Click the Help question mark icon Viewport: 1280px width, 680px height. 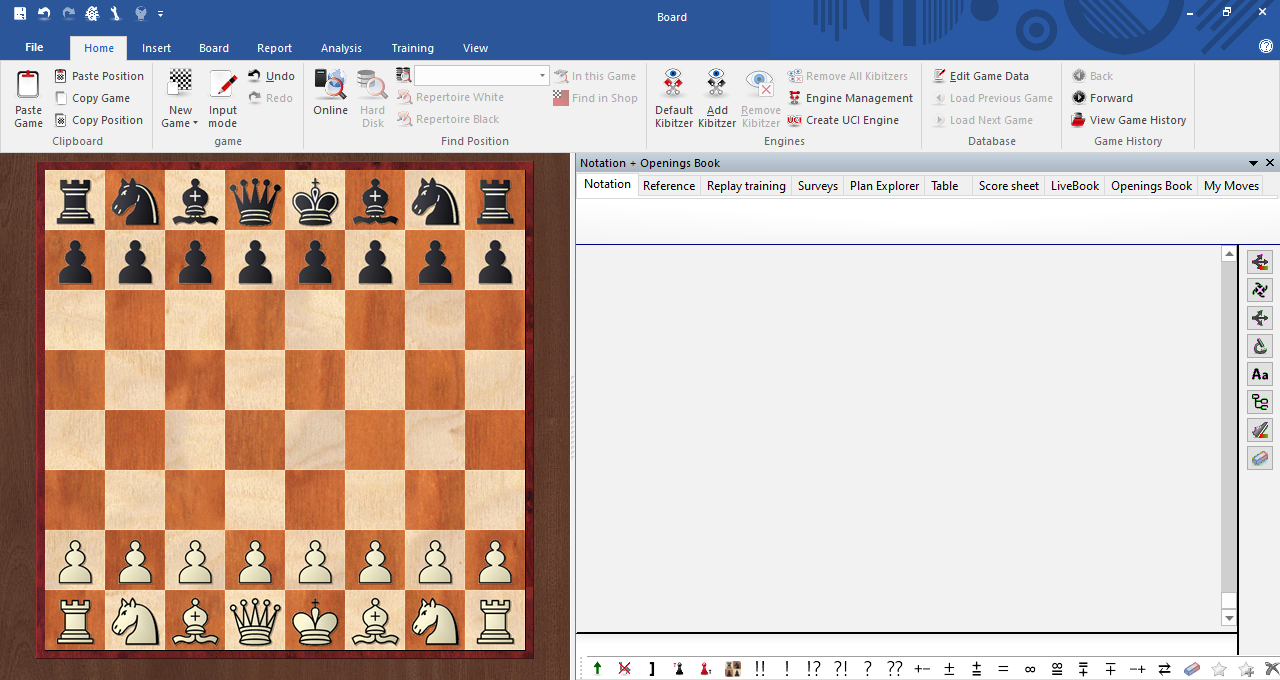coord(1266,46)
